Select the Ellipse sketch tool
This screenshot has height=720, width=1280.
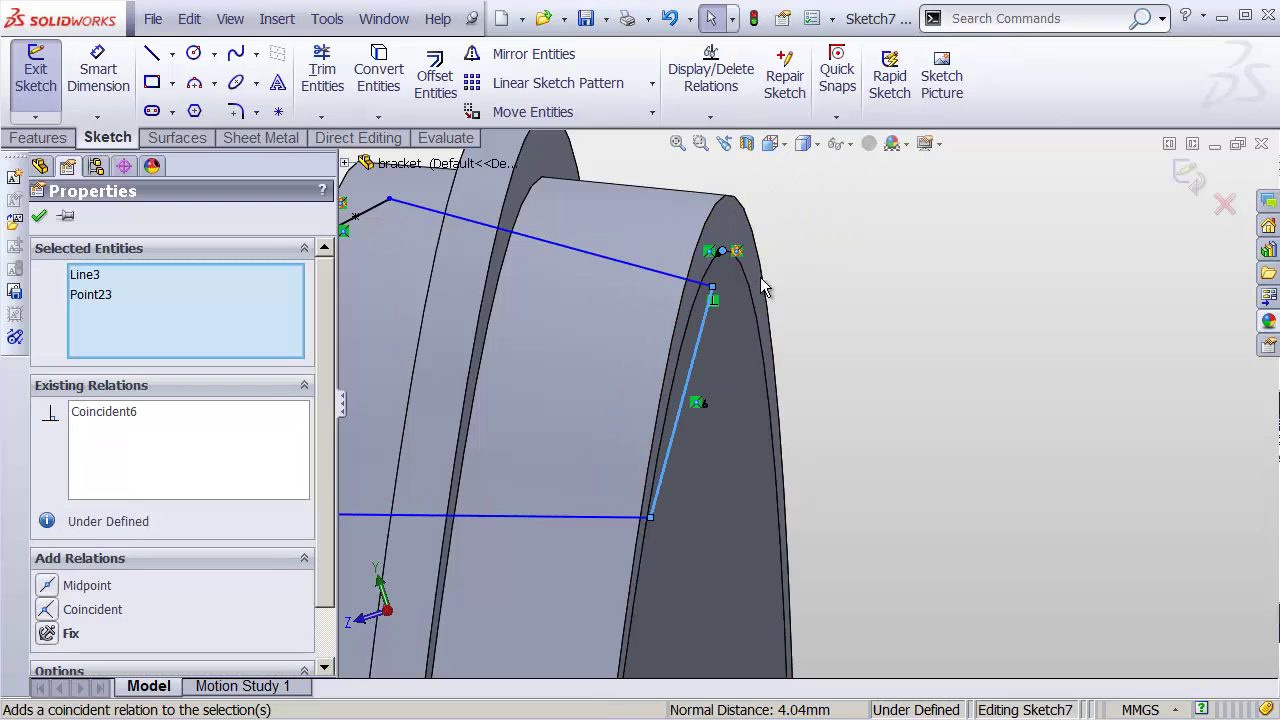point(236,83)
